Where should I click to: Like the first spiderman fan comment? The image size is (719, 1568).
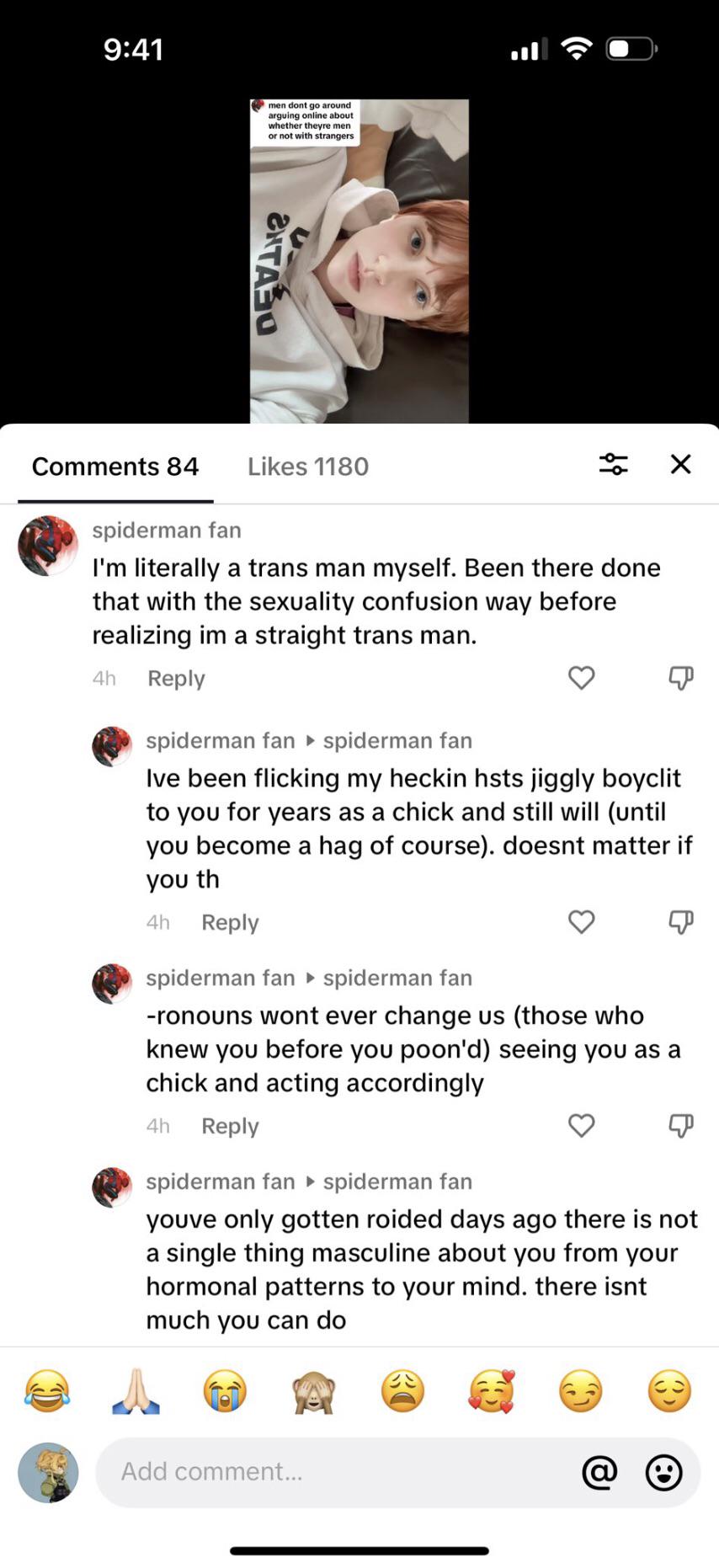tap(581, 678)
